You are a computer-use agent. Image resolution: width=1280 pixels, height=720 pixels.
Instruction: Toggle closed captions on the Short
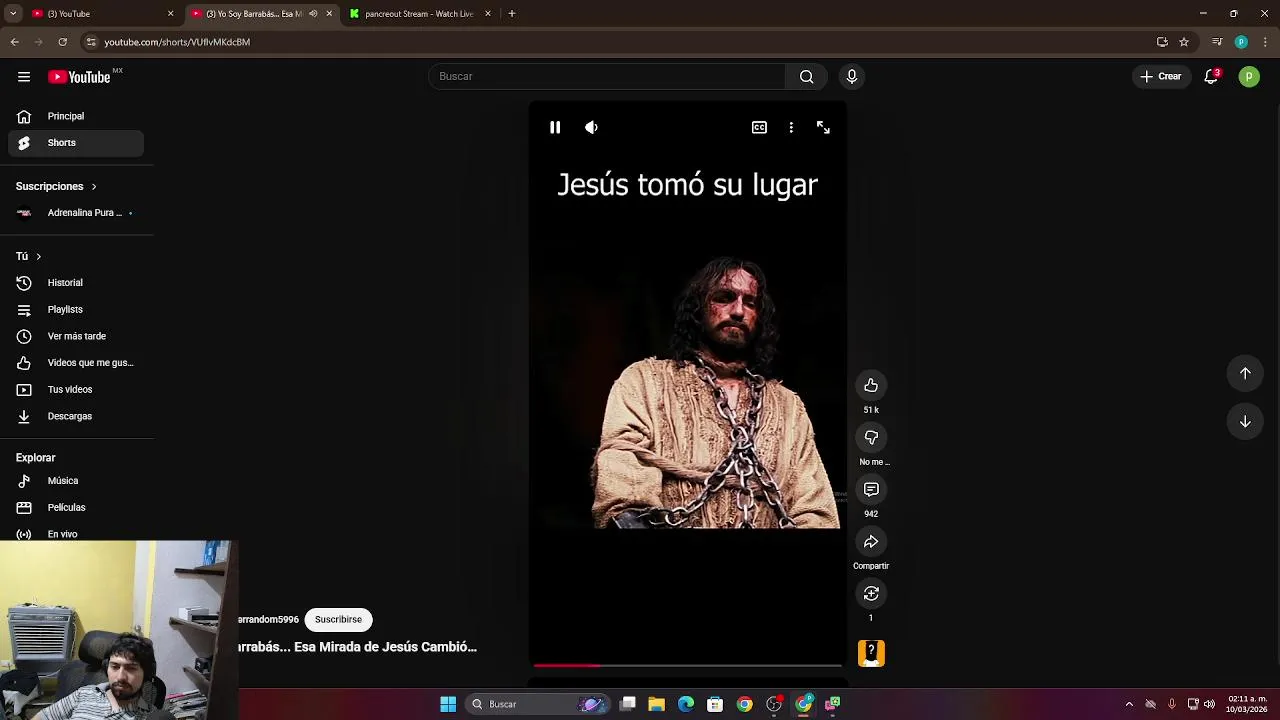coord(759,127)
